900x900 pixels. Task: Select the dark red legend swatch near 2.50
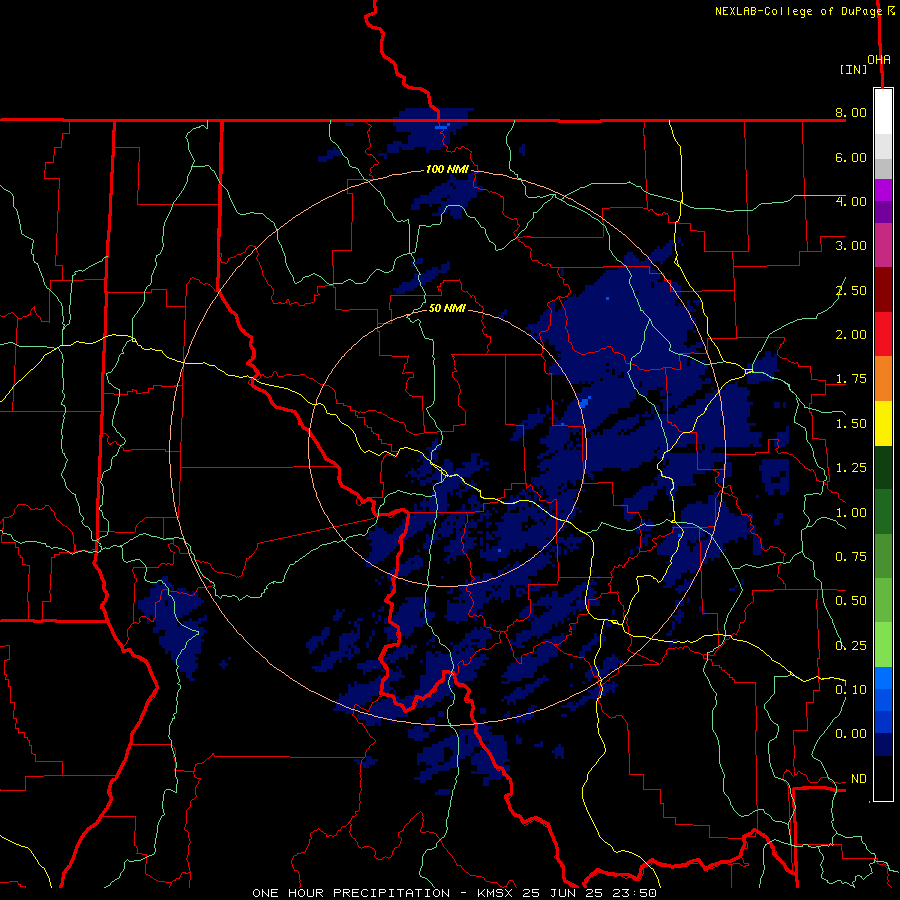(883, 290)
